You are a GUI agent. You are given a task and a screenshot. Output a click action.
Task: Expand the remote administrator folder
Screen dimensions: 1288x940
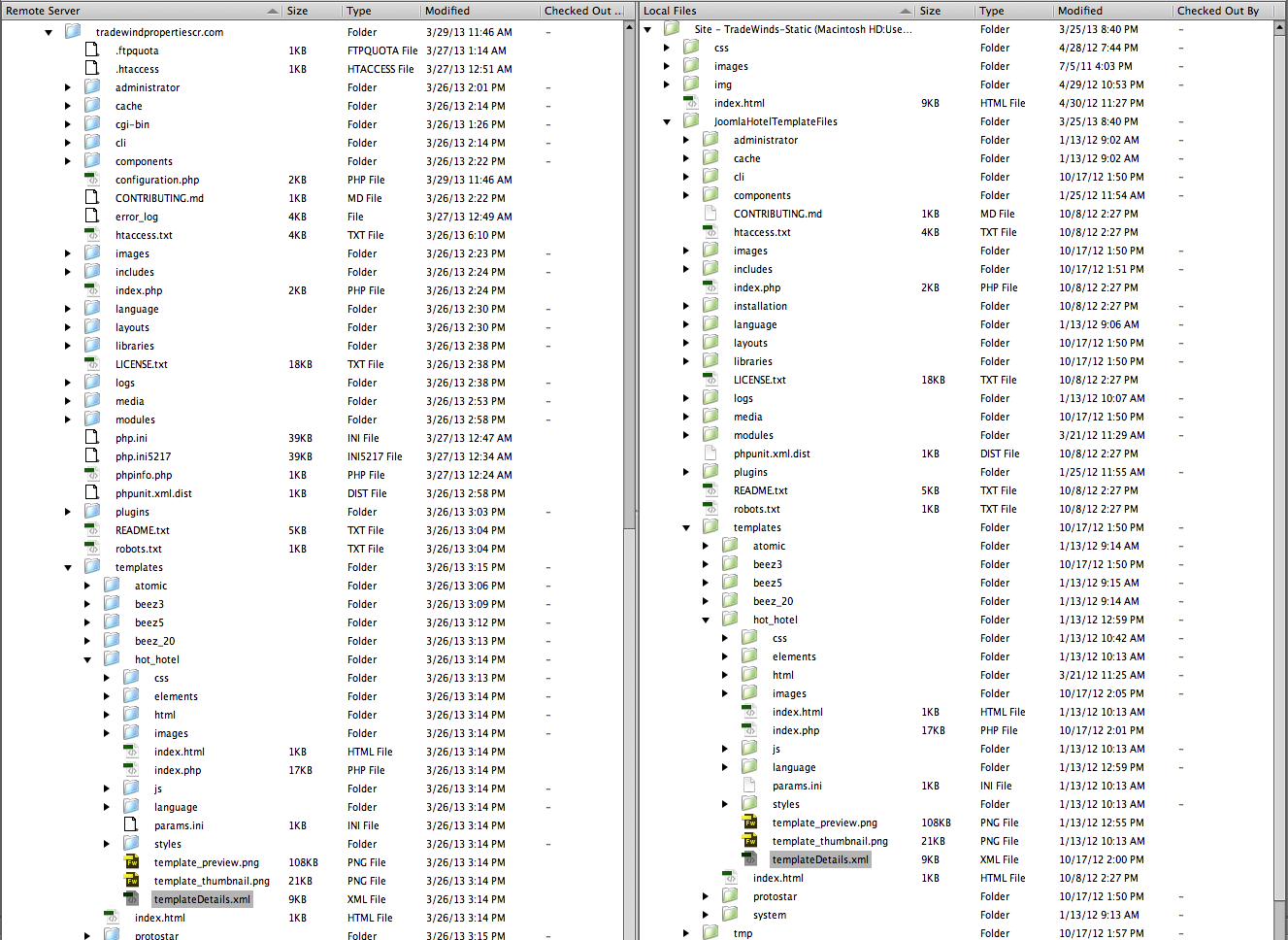[68, 87]
